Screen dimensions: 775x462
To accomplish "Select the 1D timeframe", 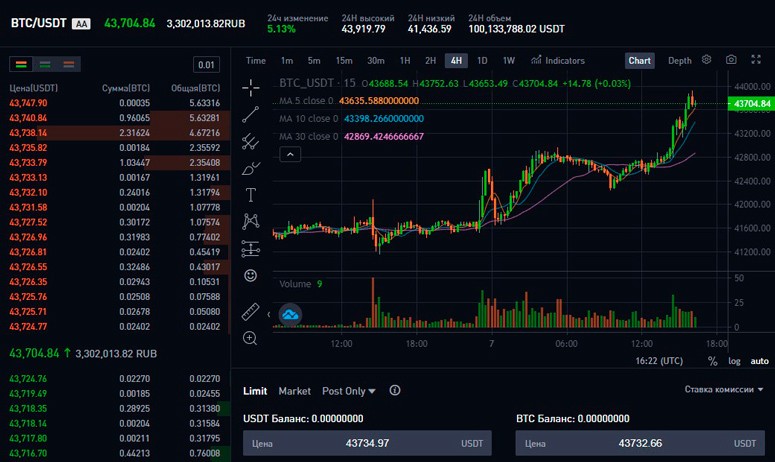I will tap(482, 60).
